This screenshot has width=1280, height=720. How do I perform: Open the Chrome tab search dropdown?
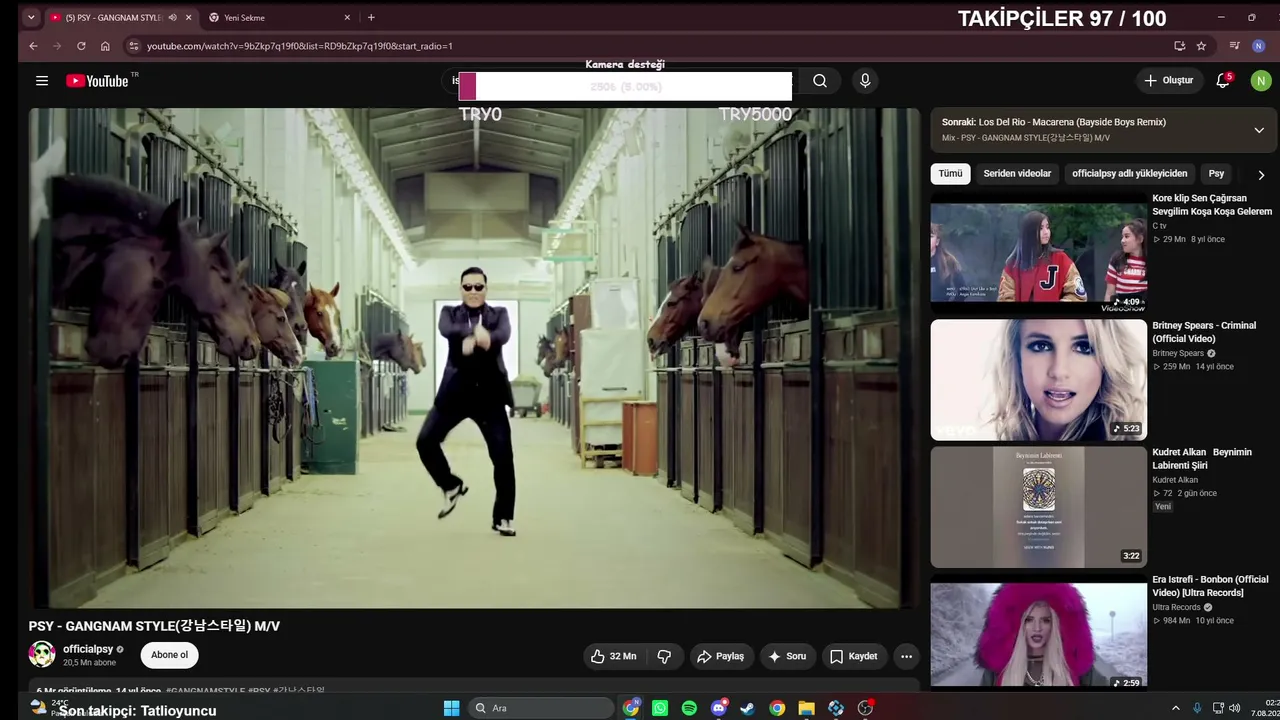[31, 17]
